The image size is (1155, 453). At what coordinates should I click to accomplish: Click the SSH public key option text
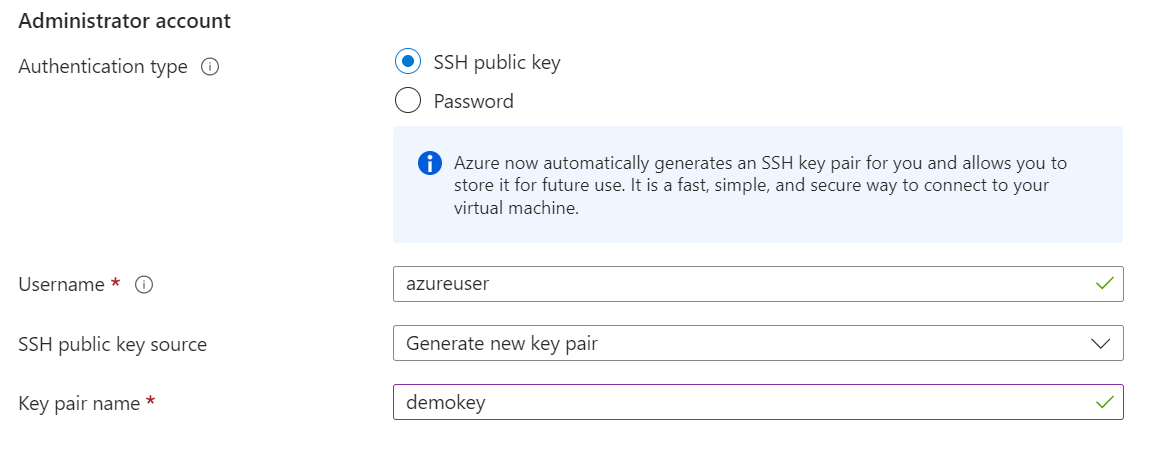point(497,63)
